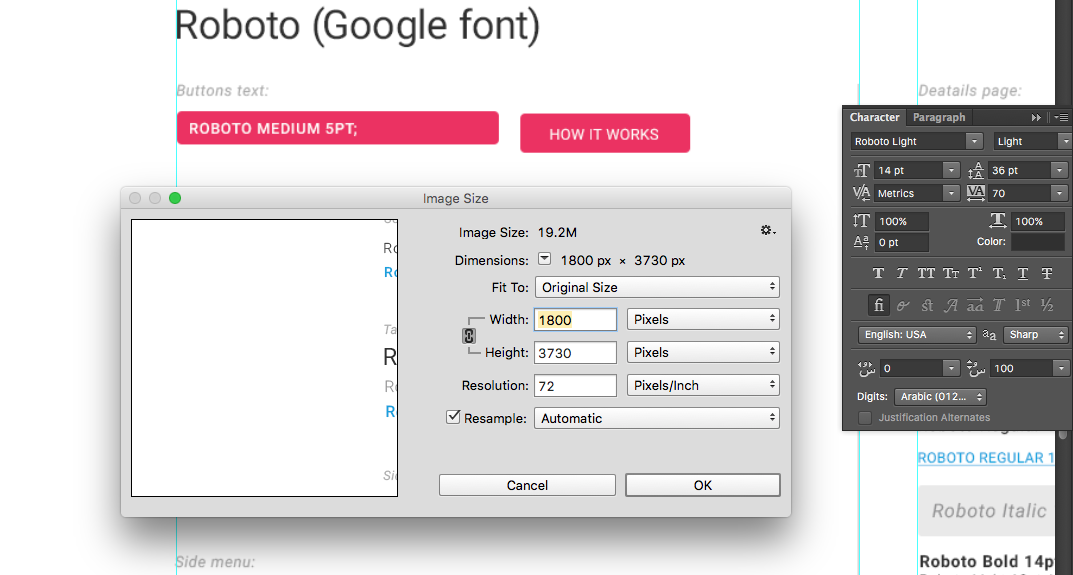
Task: Toggle Stylistic Alternates (aa) OpenType option
Action: [975, 305]
